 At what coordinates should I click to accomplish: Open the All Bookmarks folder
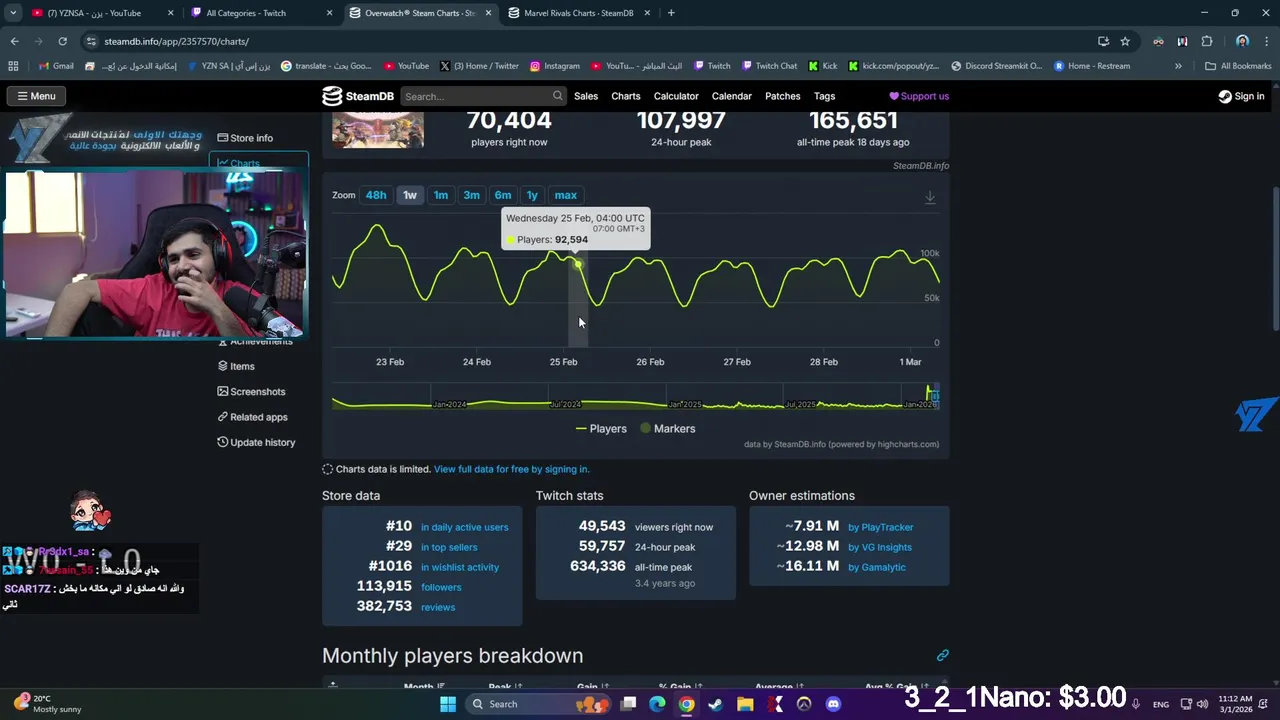click(1238, 66)
